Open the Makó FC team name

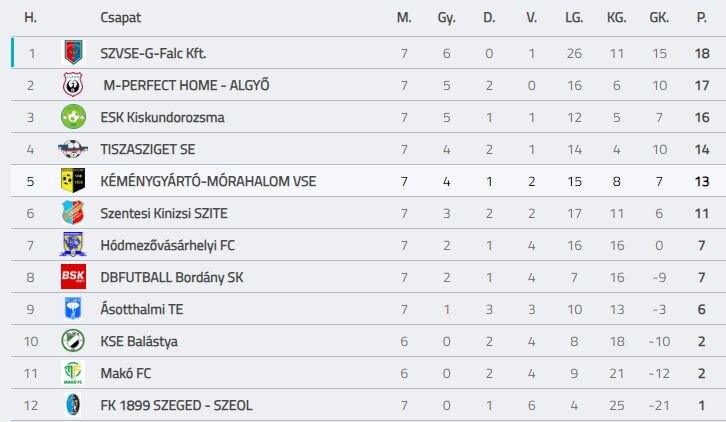click(125, 373)
